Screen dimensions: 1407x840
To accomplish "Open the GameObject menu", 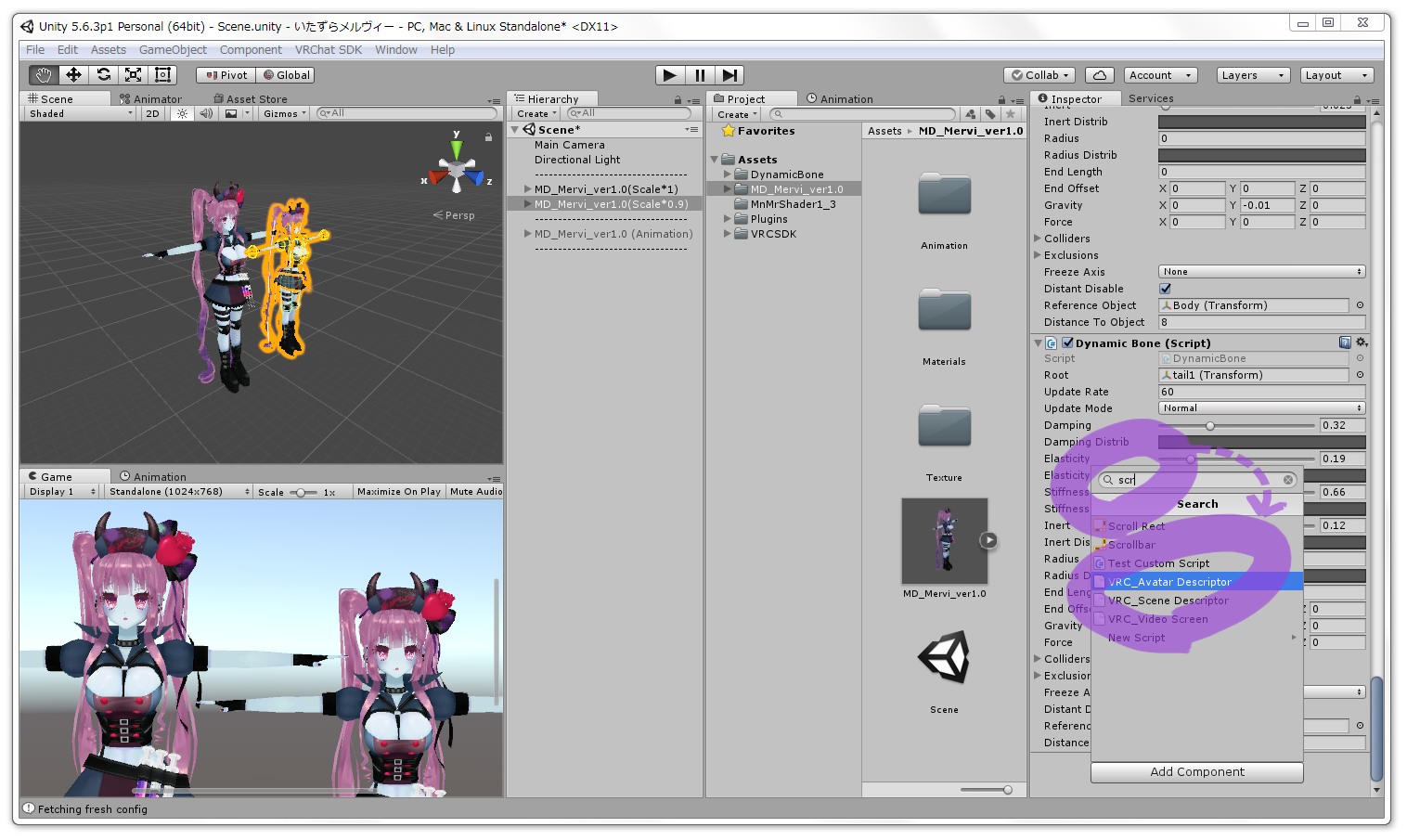I will 173,50.
